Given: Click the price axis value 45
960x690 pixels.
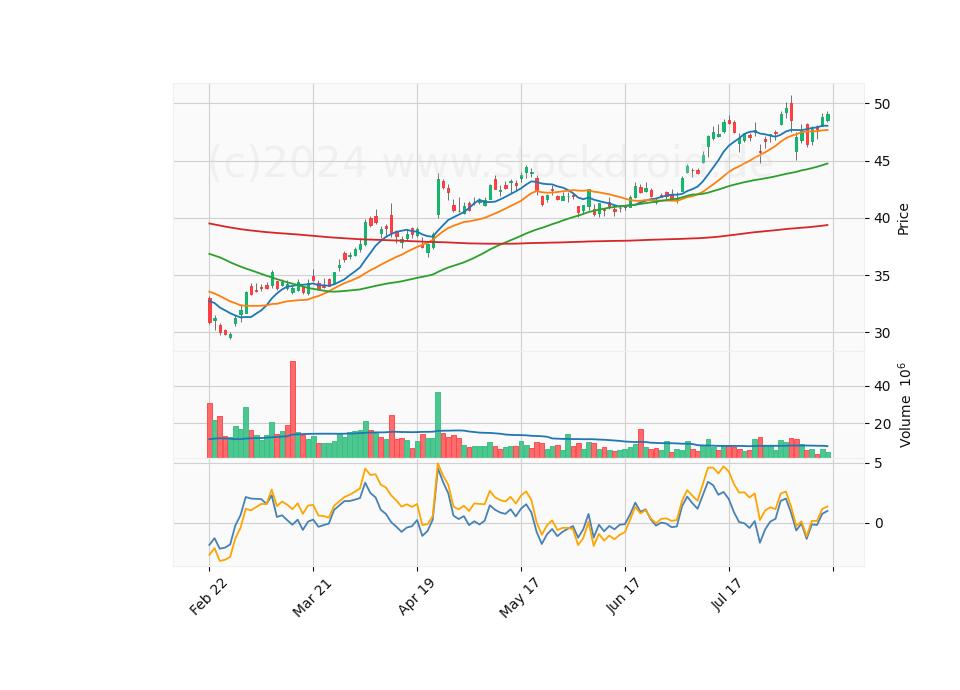Looking at the screenshot, I should pyautogui.click(x=882, y=162).
